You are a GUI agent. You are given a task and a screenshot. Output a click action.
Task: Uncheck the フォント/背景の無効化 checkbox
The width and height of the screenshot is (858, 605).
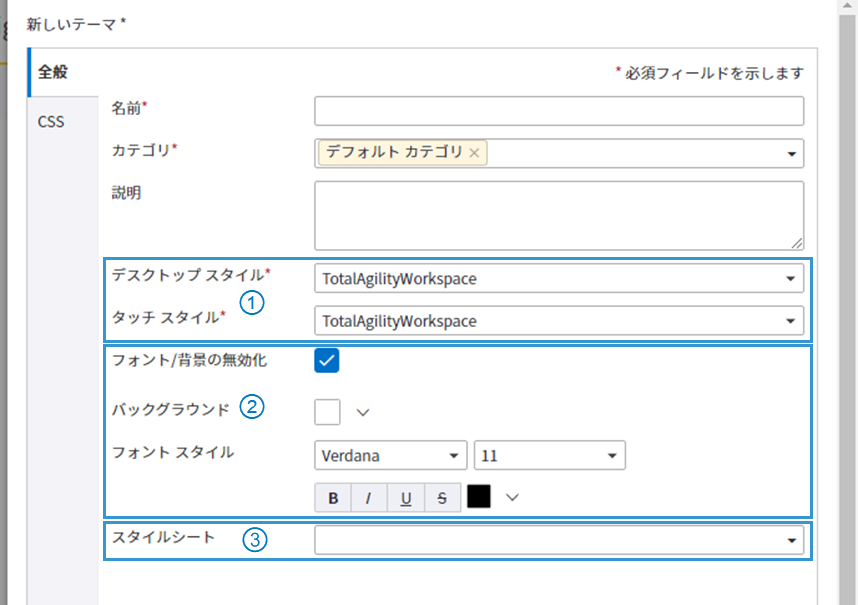pos(327,360)
